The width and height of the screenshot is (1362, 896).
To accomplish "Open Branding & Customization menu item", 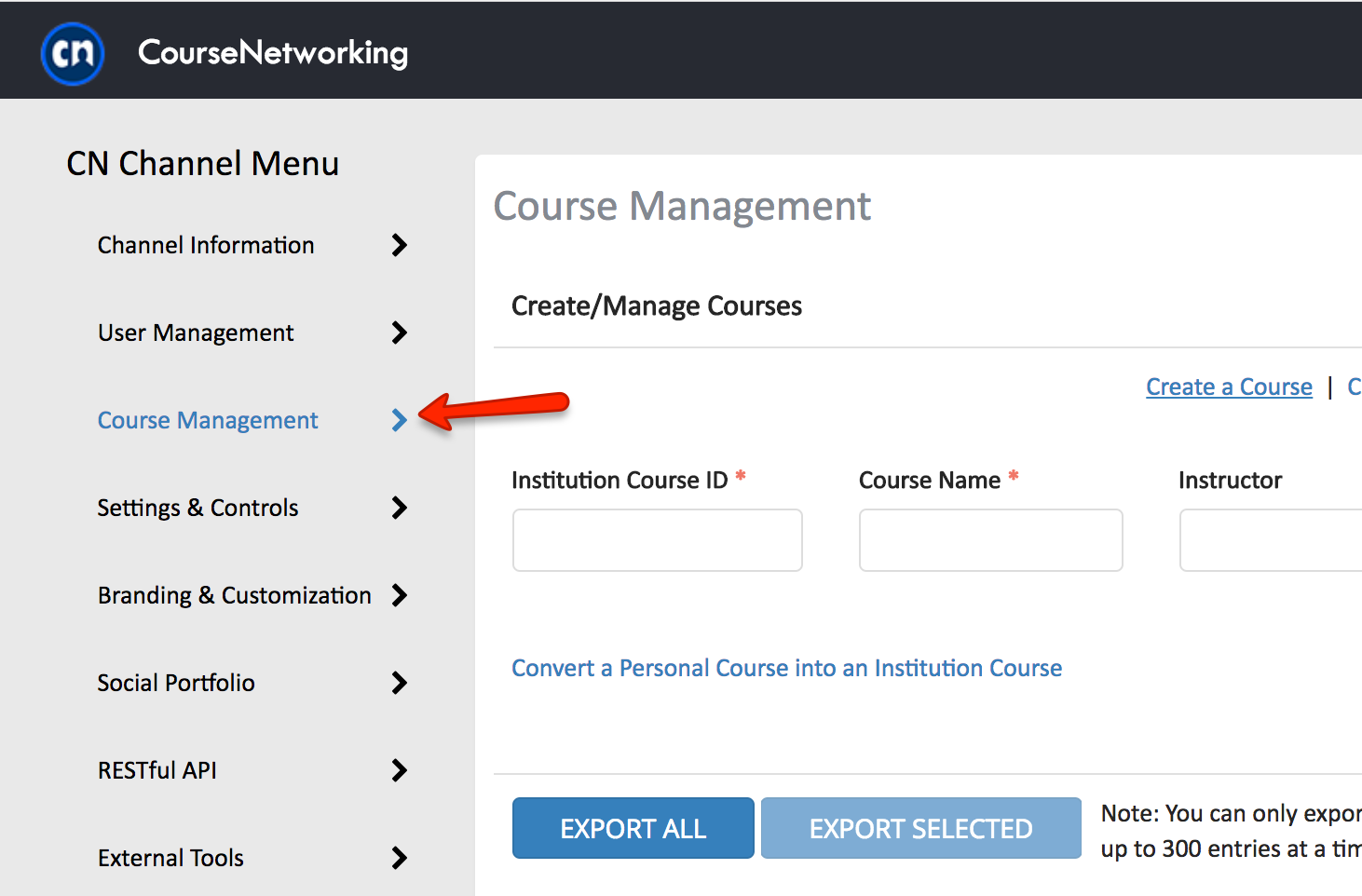I will [x=235, y=595].
